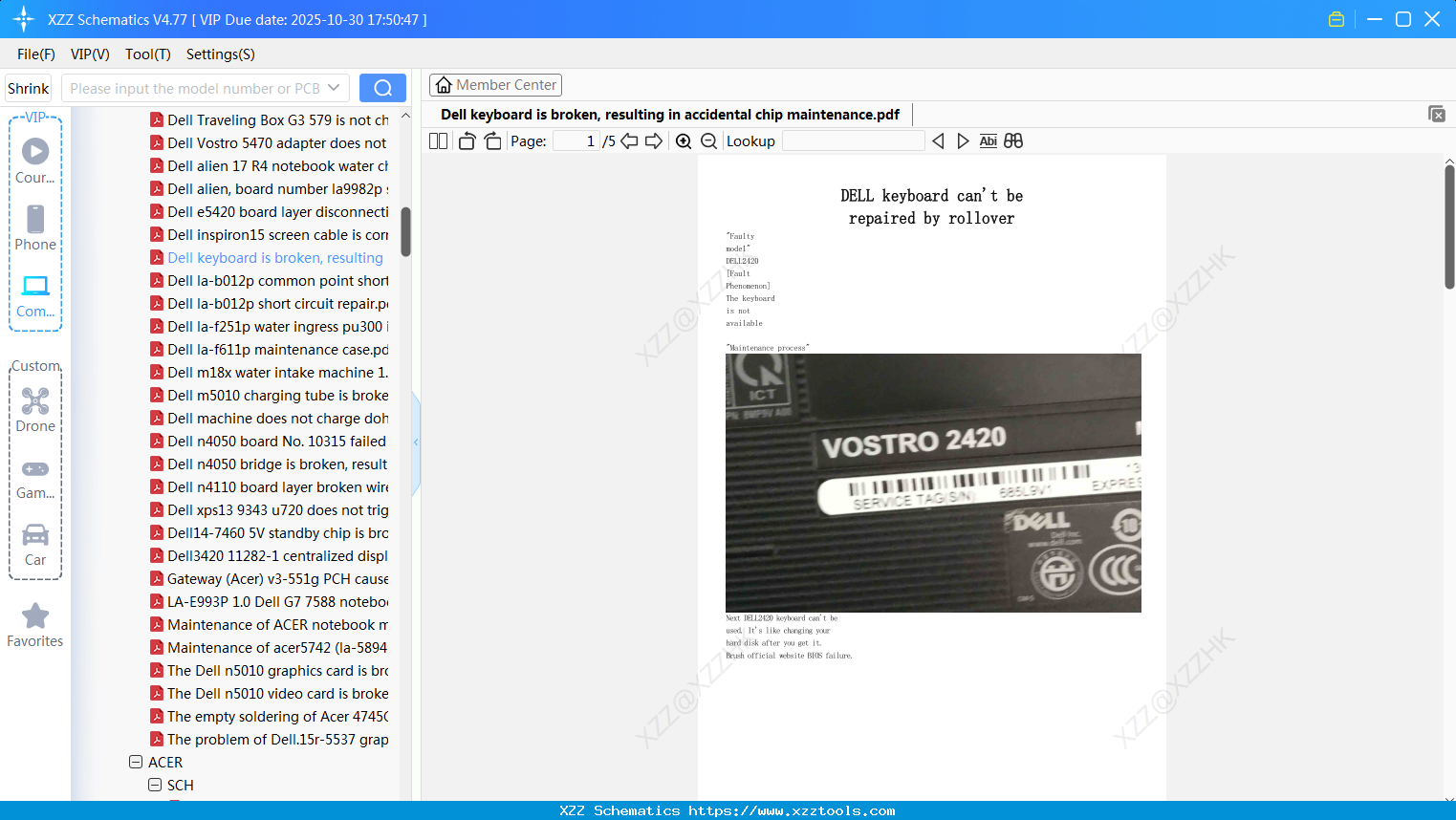This screenshot has width=1456, height=820.
Task: Open Dell la-f611p maintenance case file
Action: [x=269, y=350]
